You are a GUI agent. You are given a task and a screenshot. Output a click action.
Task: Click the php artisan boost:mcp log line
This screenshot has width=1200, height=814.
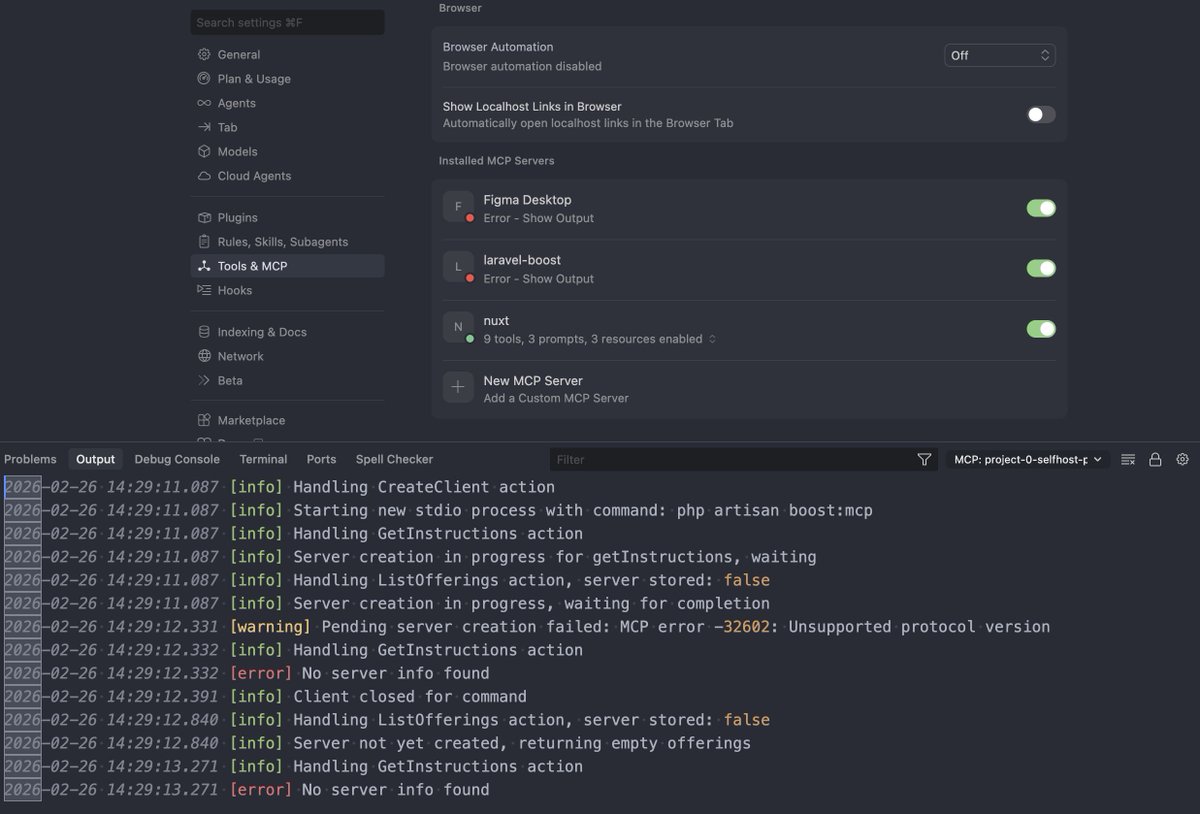tap(438, 511)
